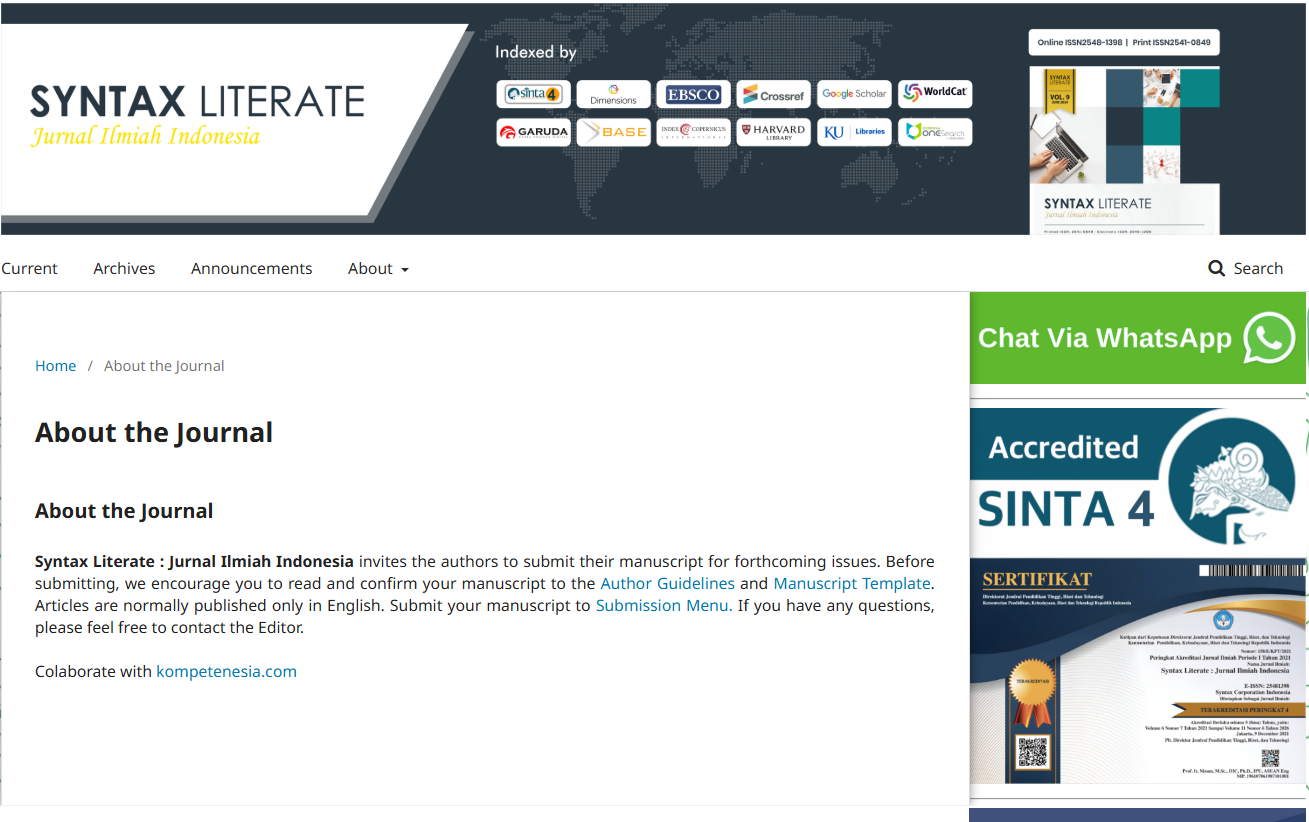Open the Dimensions index logo

[613, 94]
